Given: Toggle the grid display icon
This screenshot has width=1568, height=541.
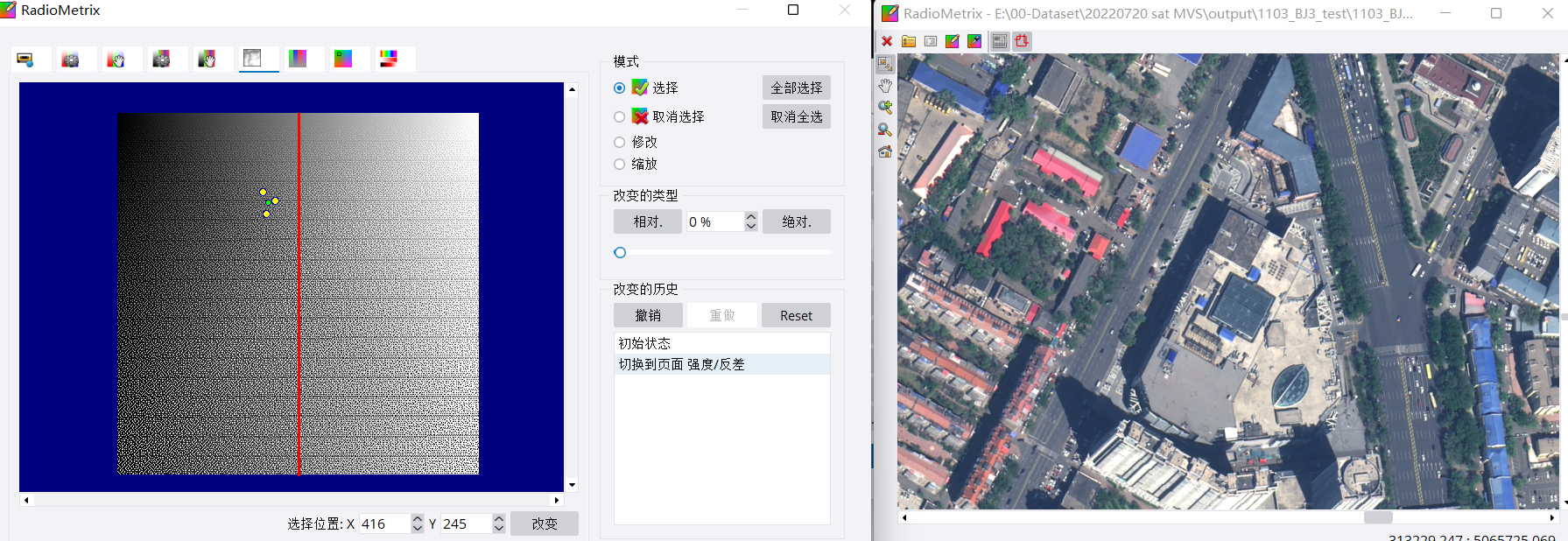Looking at the screenshot, I should click(1000, 41).
